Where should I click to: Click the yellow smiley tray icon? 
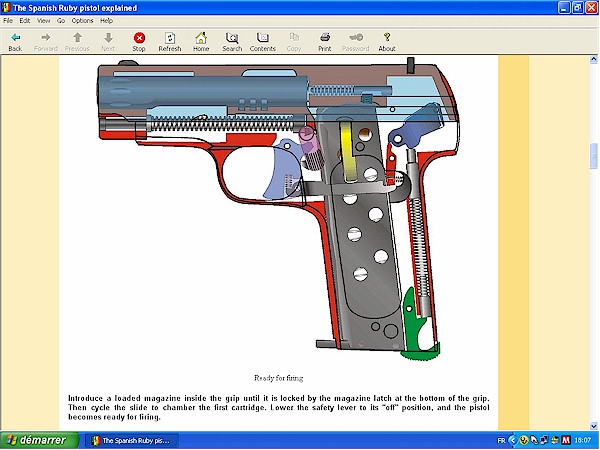523,440
